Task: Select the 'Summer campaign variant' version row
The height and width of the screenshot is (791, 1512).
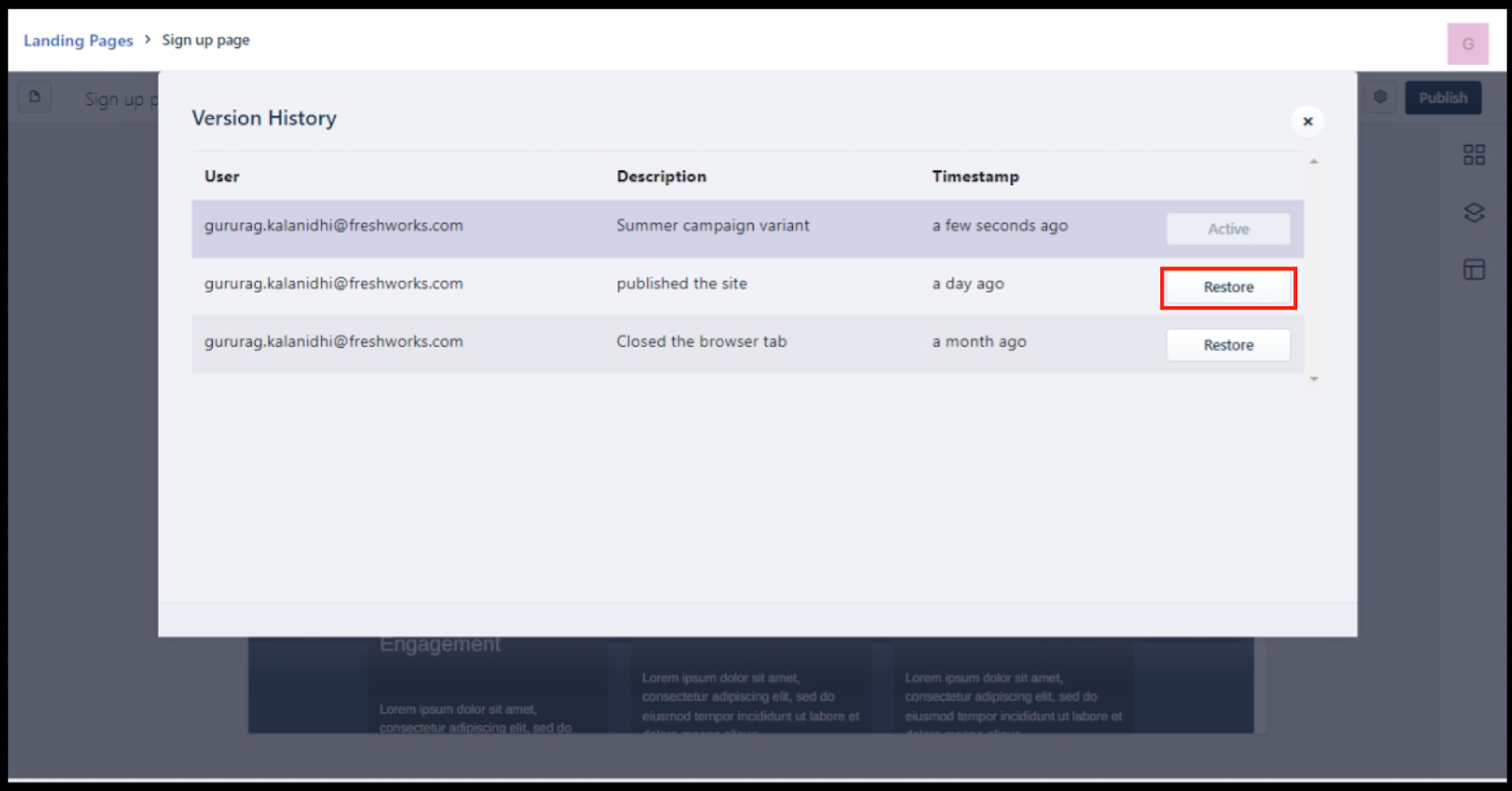Action: (712, 226)
